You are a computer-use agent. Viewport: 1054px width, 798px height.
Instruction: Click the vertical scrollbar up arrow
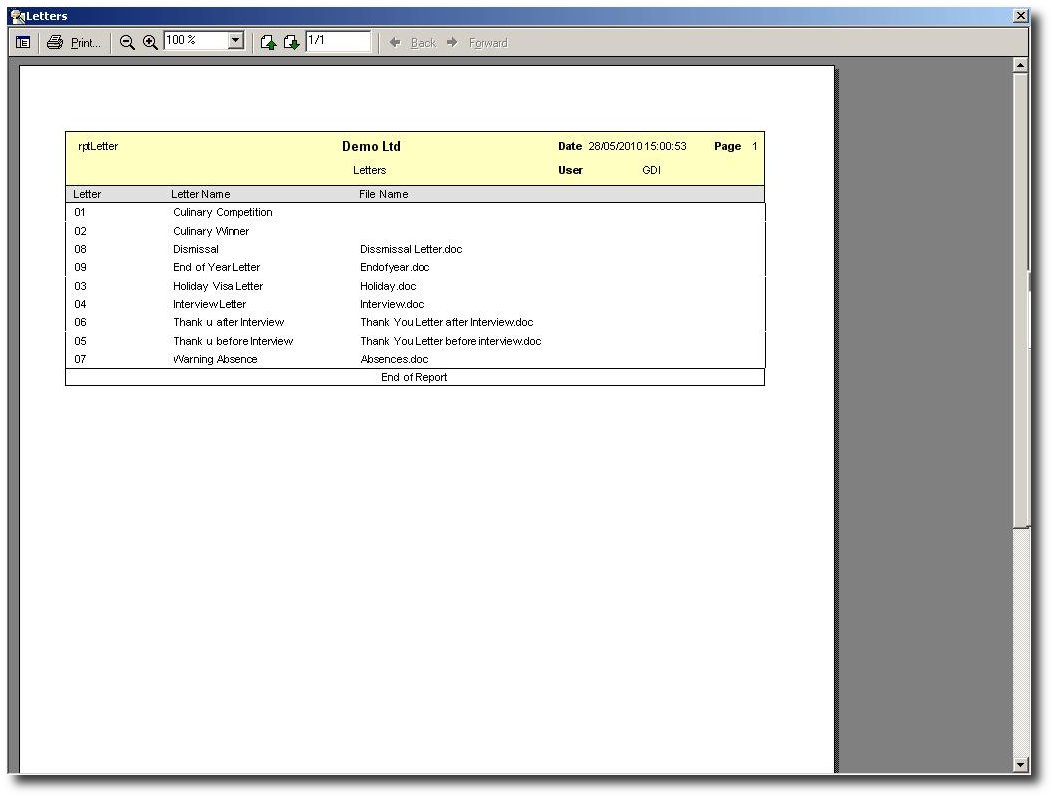click(1020, 65)
